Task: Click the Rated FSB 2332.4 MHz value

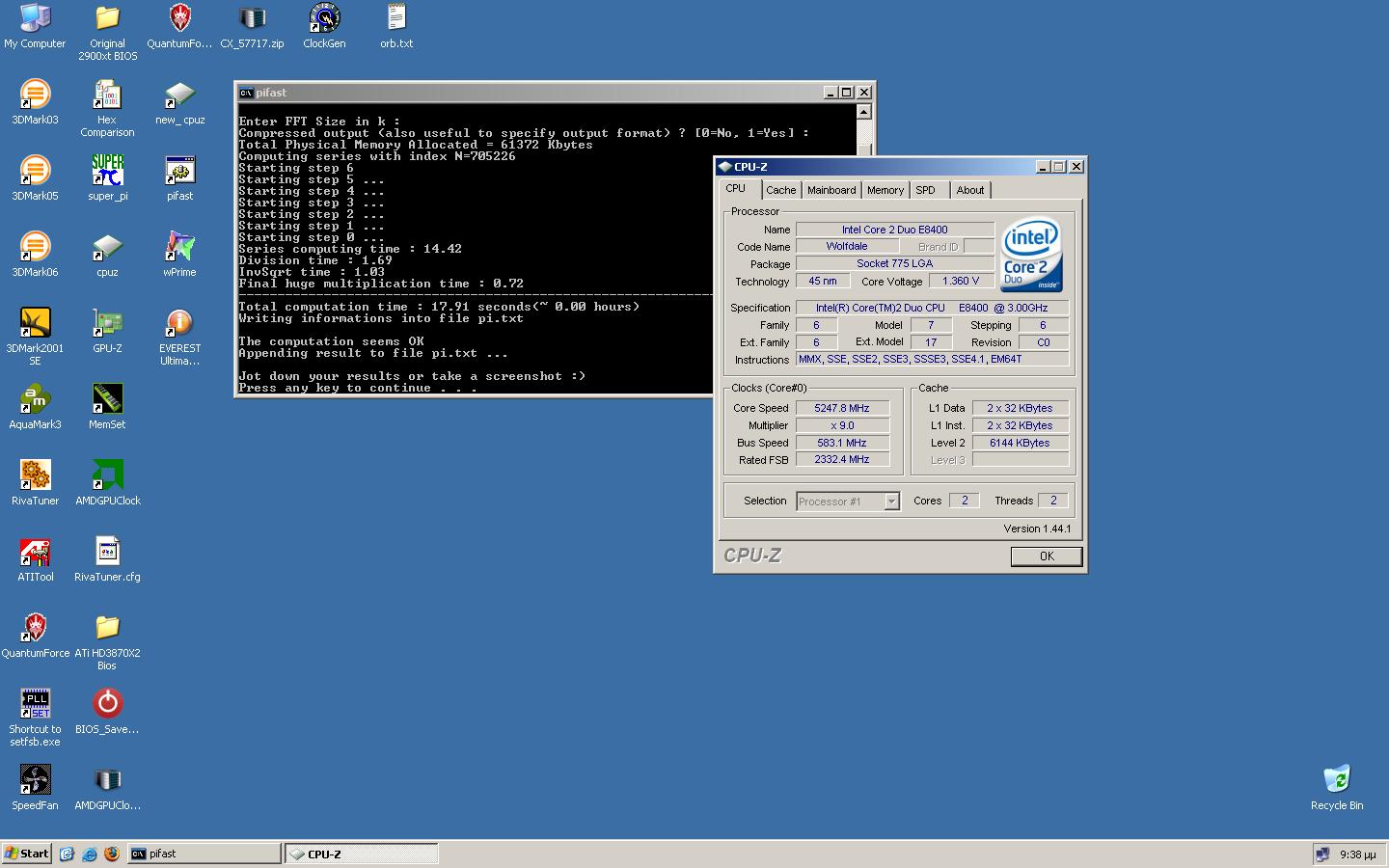Action: coord(842,460)
